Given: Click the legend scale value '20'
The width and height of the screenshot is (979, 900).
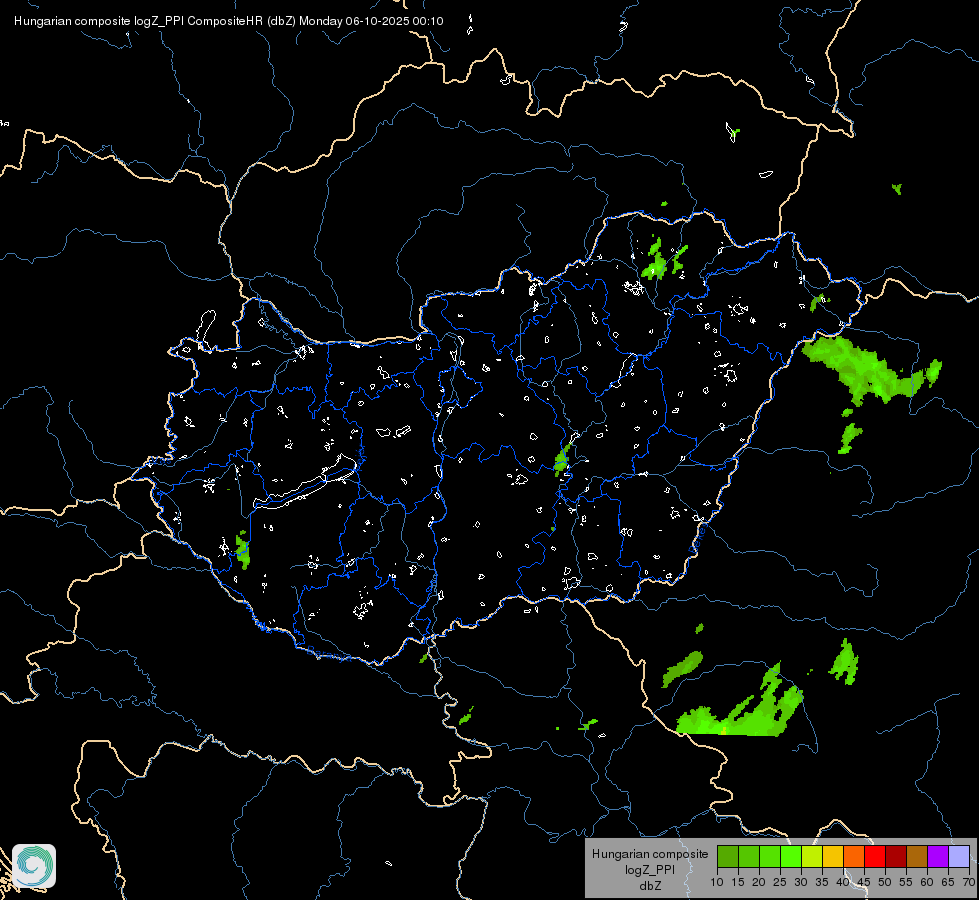Looking at the screenshot, I should click(759, 883).
